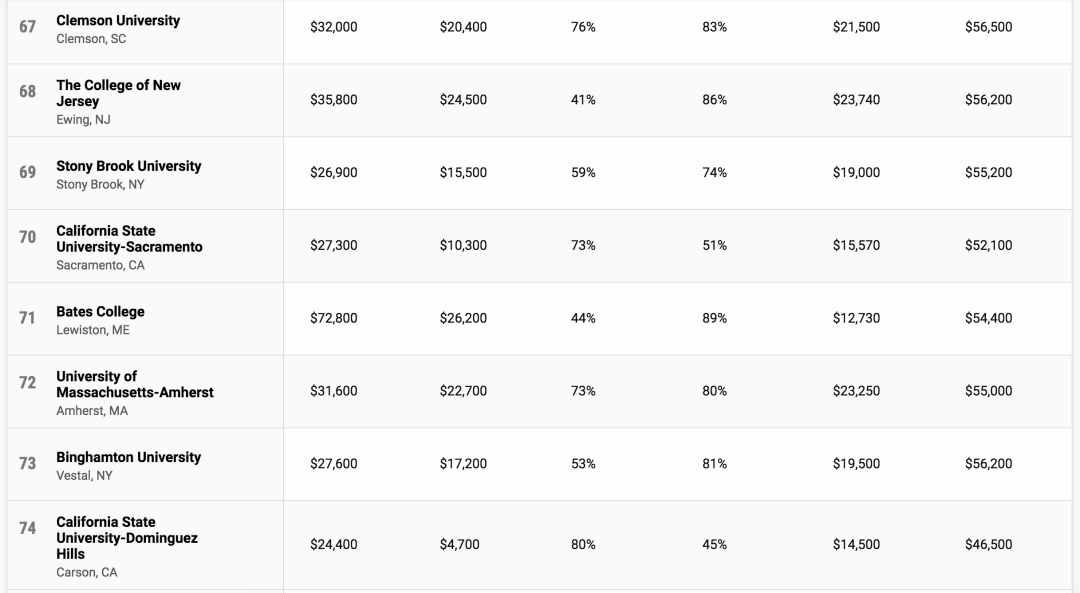Click UMass Amherst $23,250 value
Viewport: 1080px width, 593px height.
pyautogui.click(x=856, y=391)
